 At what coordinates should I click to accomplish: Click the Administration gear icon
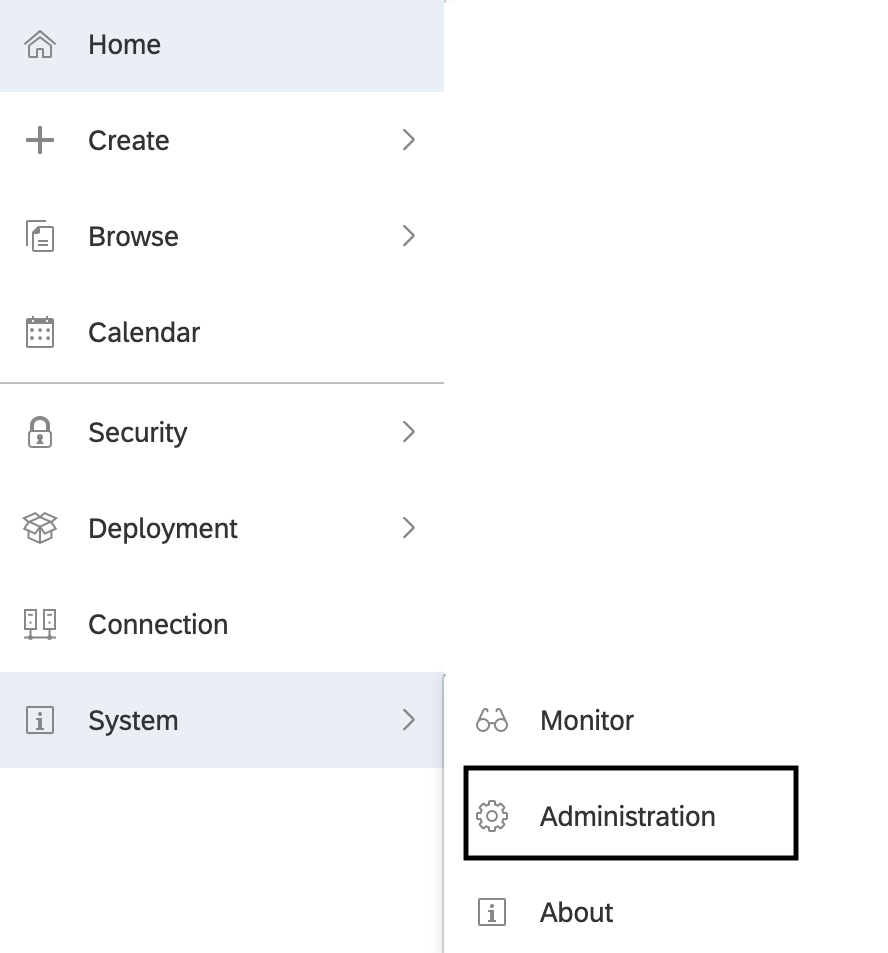pos(492,816)
